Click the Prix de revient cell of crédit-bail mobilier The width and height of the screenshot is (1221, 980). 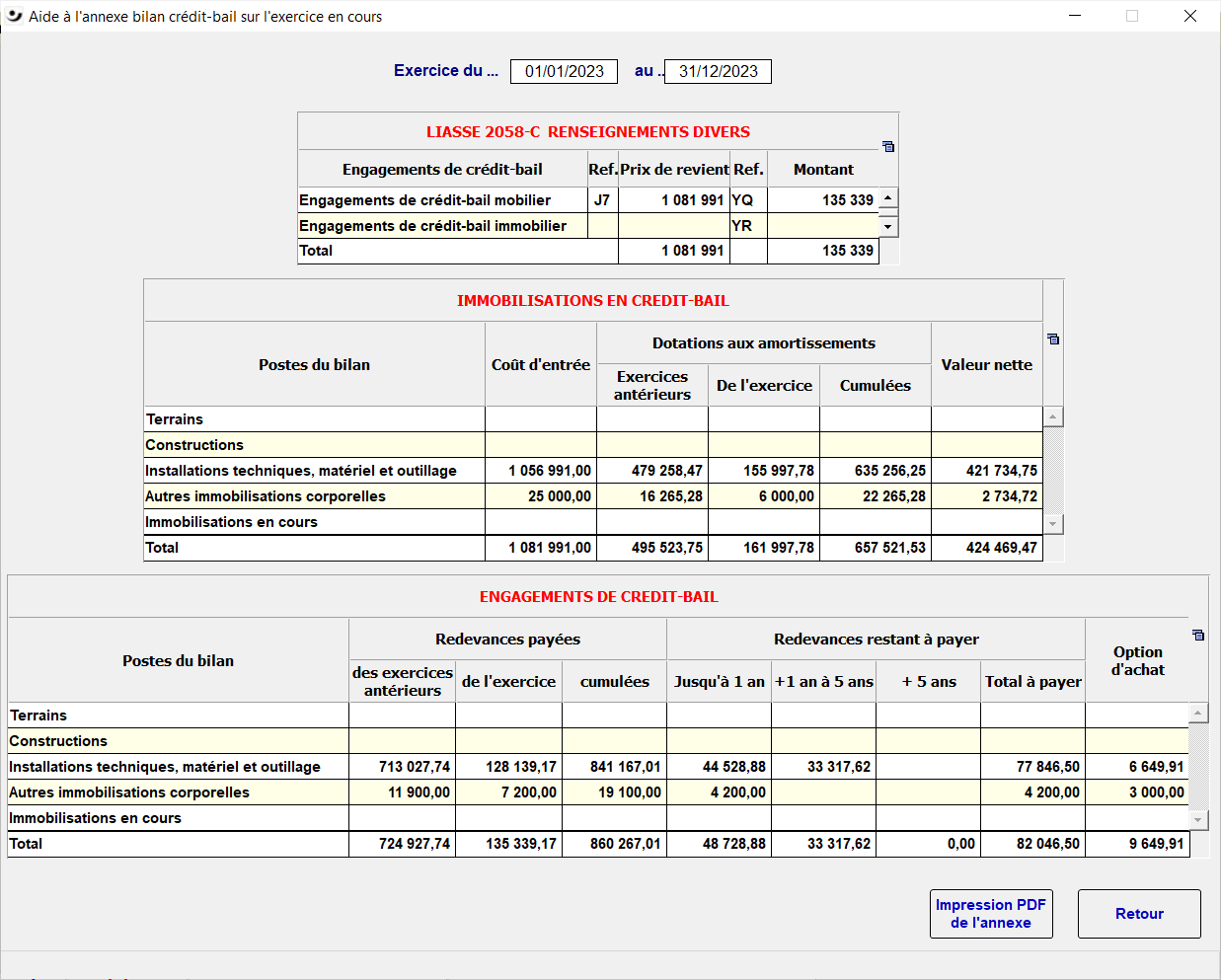coord(674,200)
